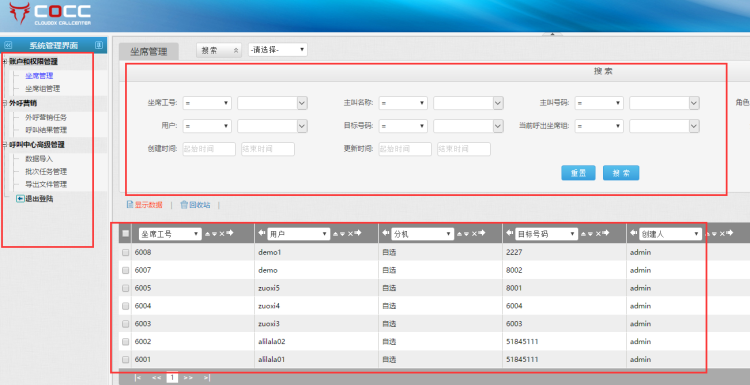Screen dimensions: 750x385
Task: Move 坐席工号 column right
Action: pos(230,233)
